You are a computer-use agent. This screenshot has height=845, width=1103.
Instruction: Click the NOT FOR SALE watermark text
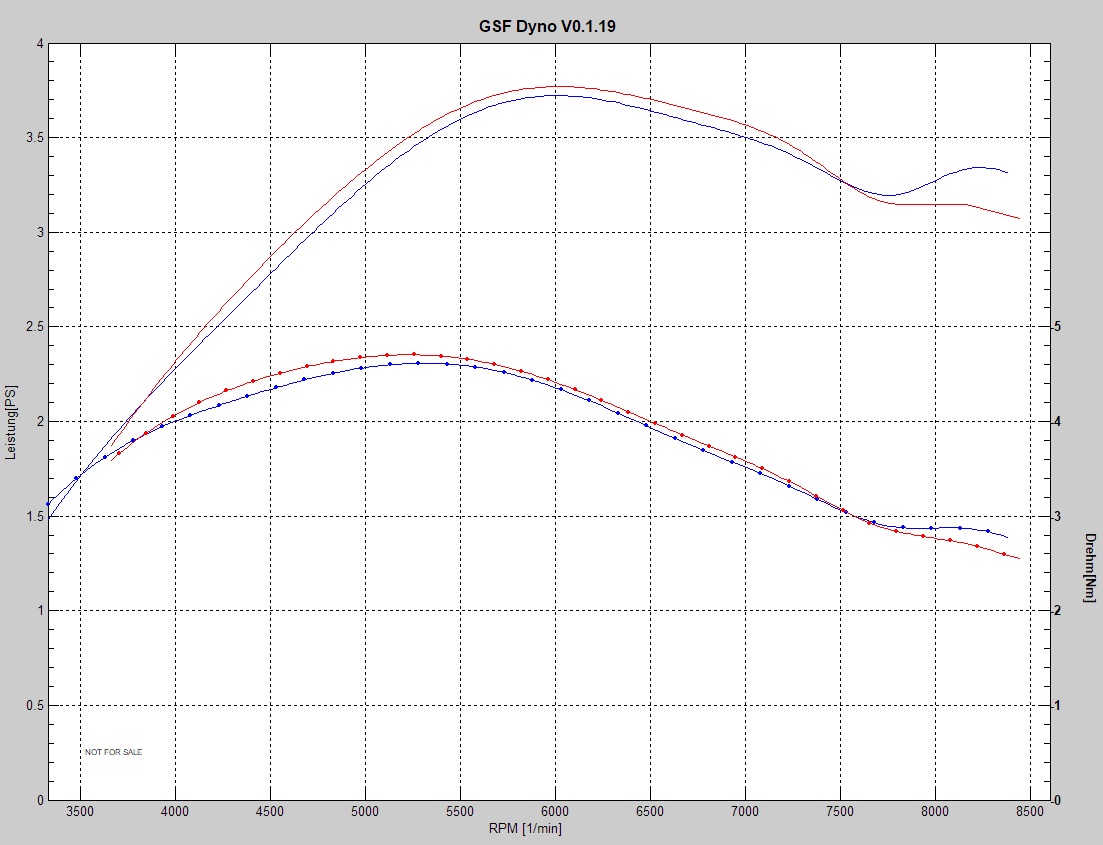(113, 752)
